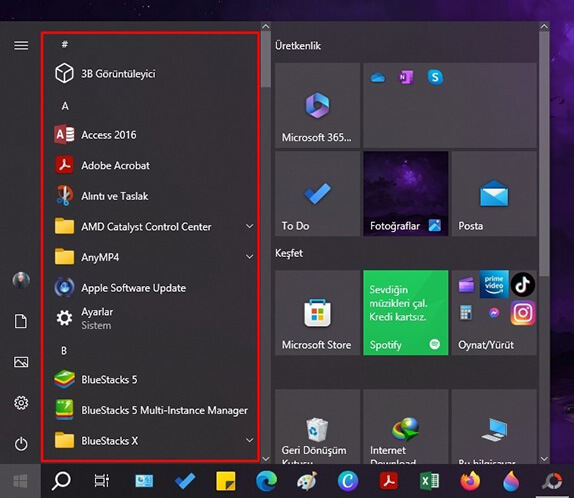Open the Microsoft 365 tile
The width and height of the screenshot is (574, 498).
tap(317, 105)
